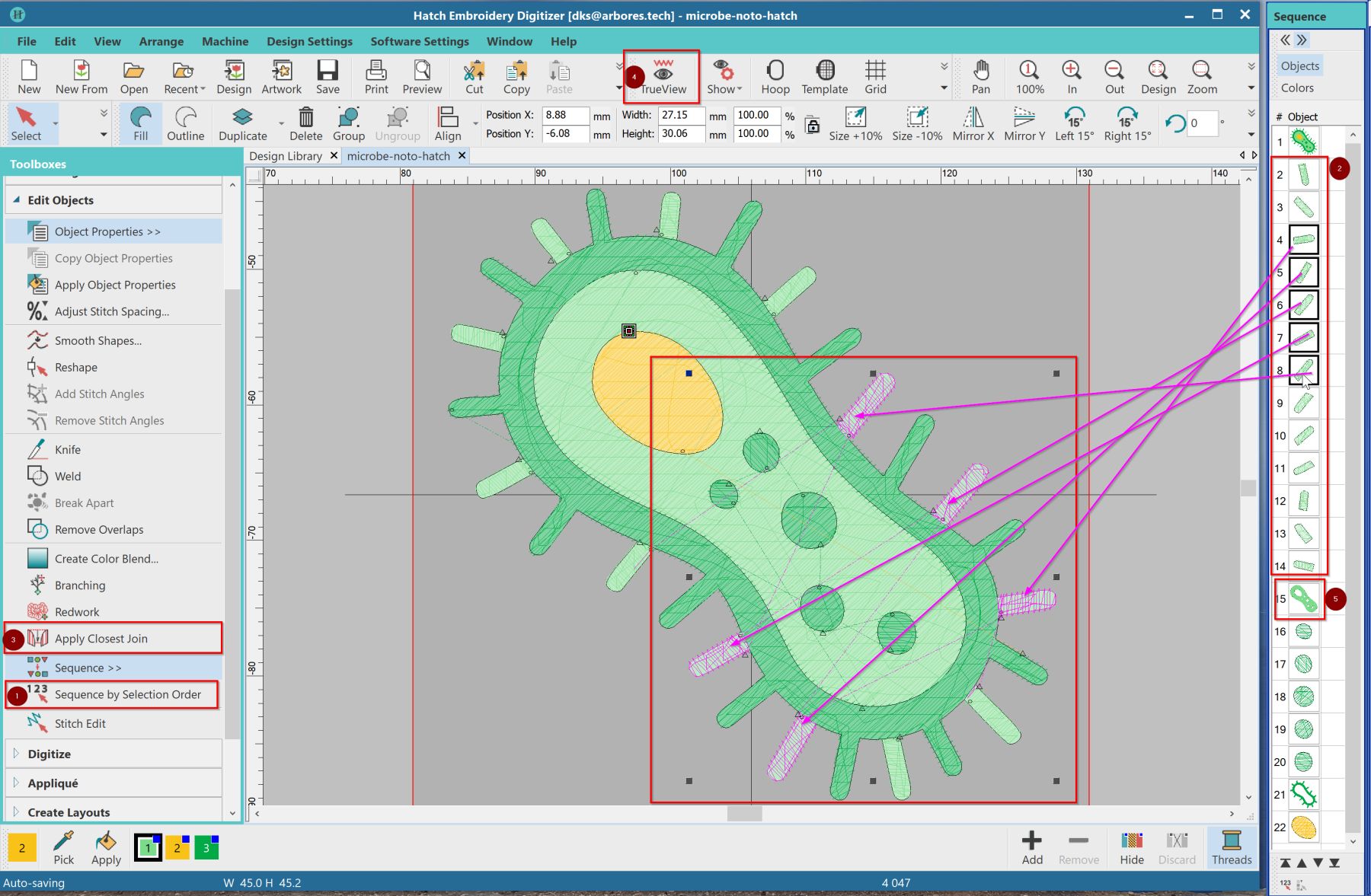Open the Show dropdown
Screen dimensions: 1371x896
pos(724,77)
